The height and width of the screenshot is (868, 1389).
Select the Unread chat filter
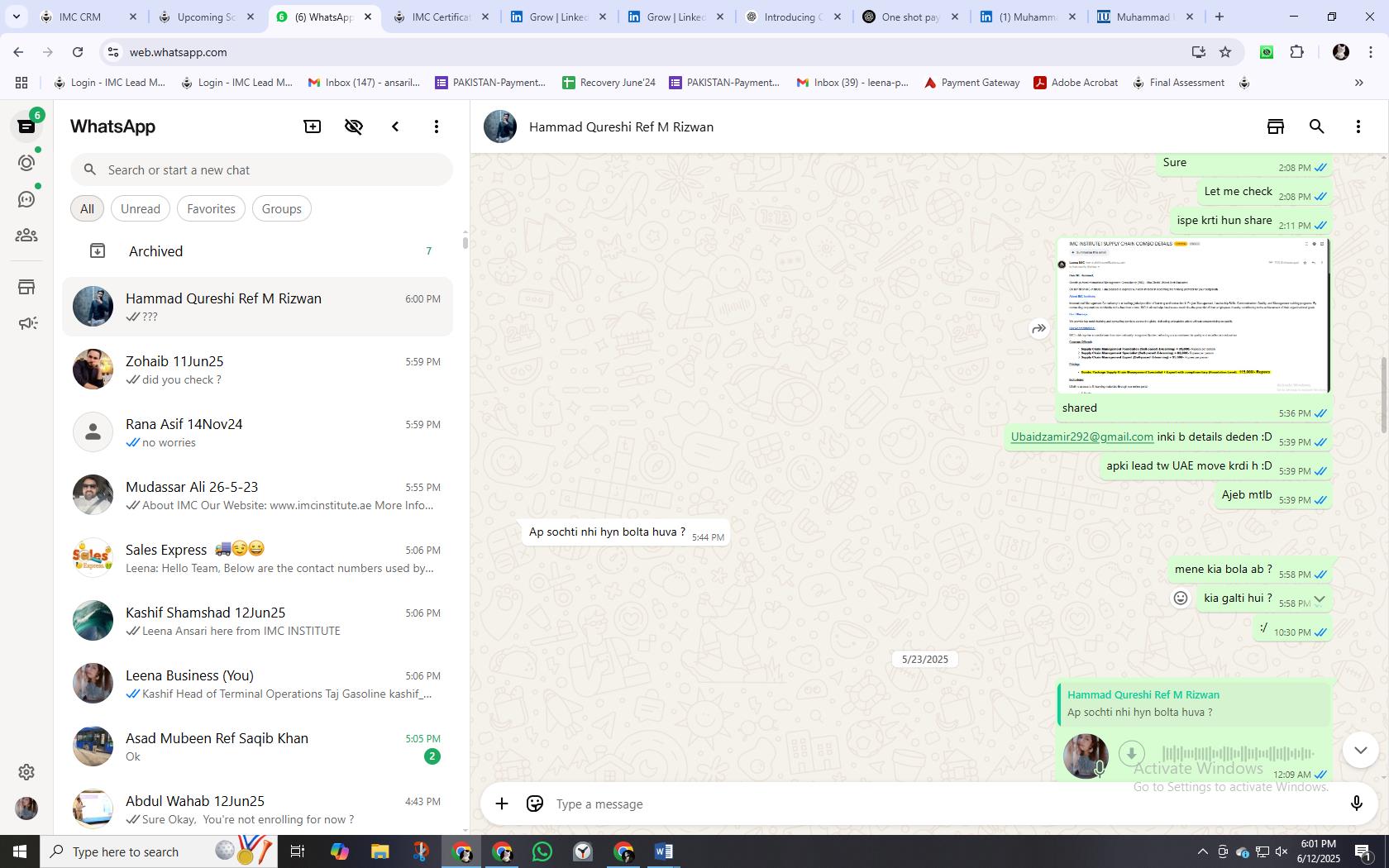(x=141, y=209)
